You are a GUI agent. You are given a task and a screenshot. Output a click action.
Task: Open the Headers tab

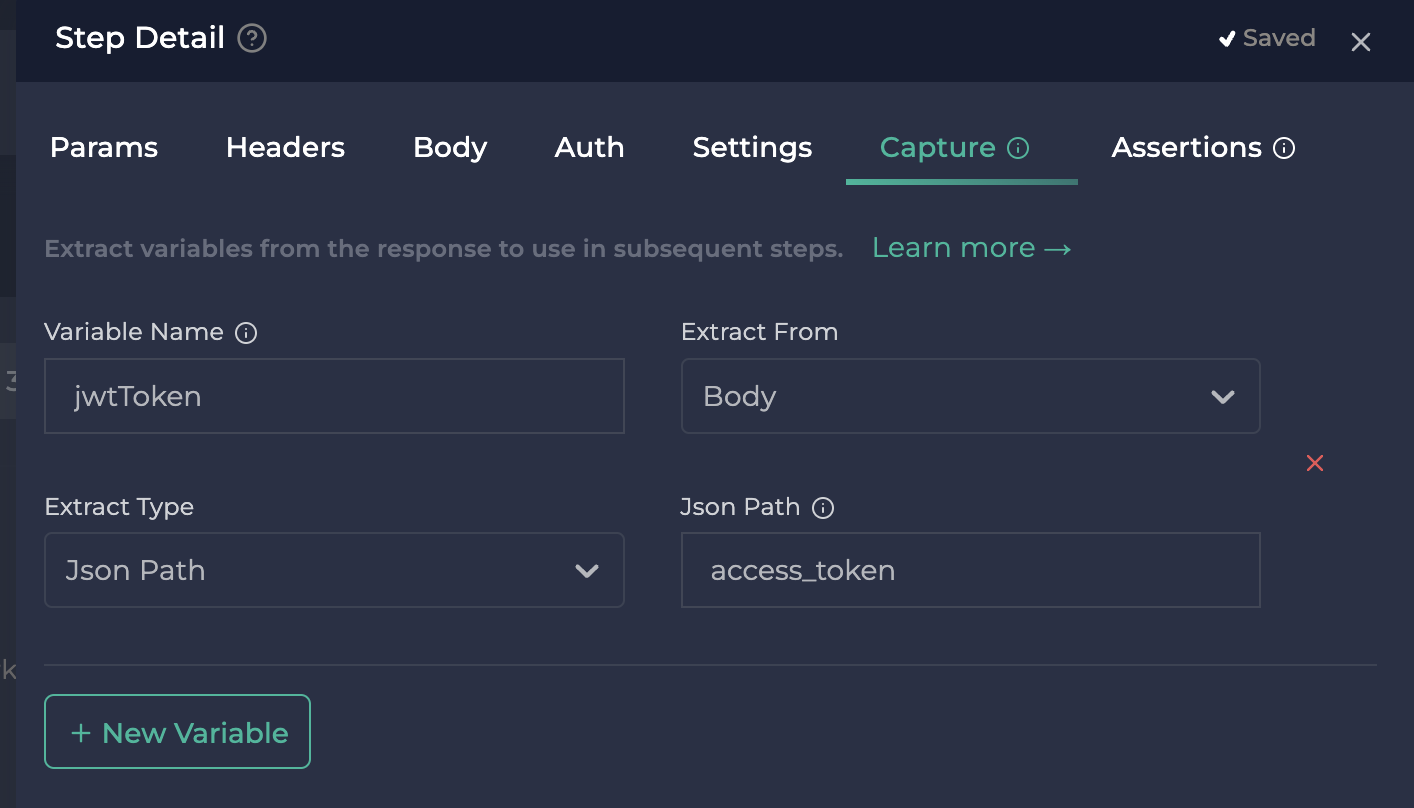(x=285, y=147)
